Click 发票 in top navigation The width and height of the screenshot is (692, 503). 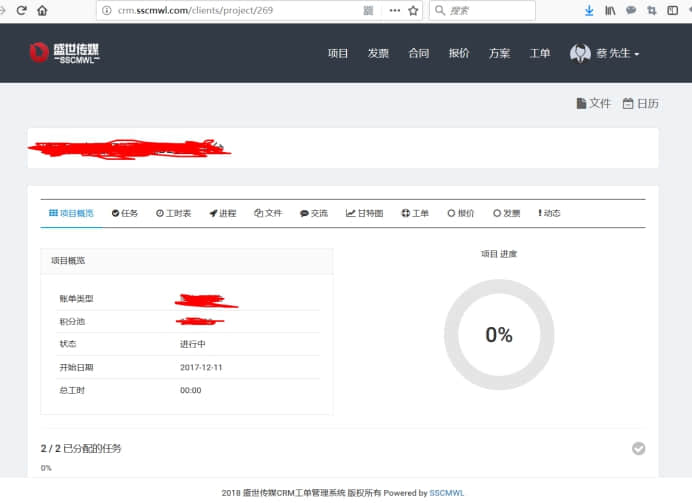(378, 53)
